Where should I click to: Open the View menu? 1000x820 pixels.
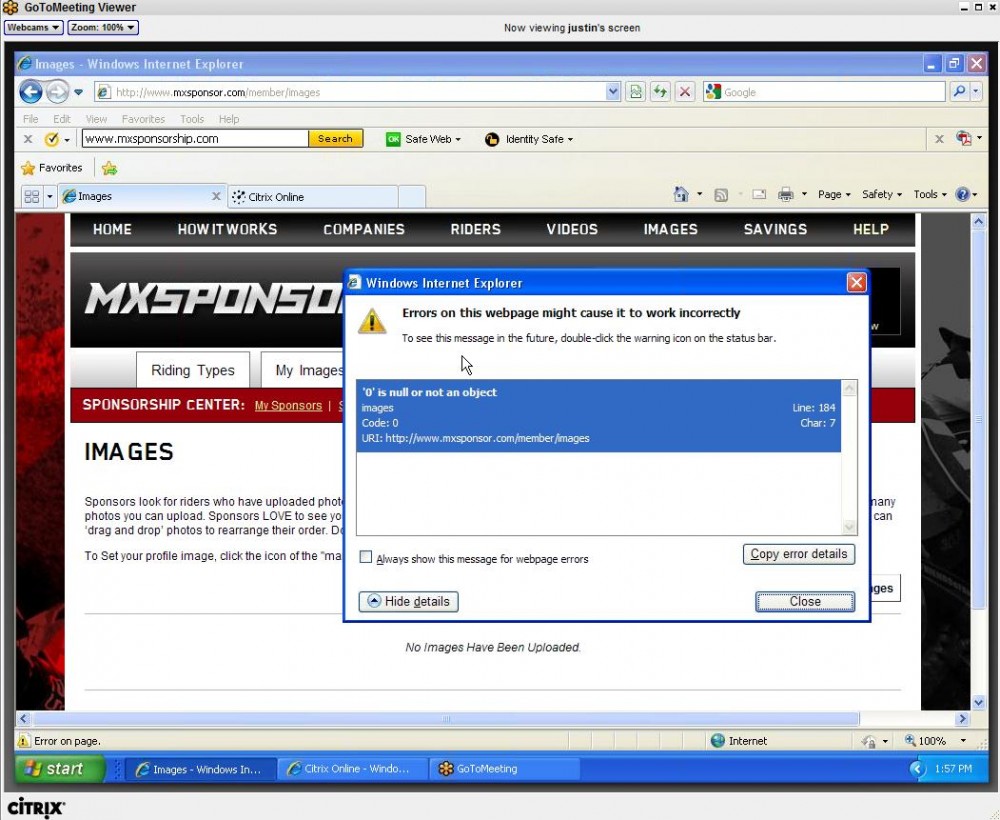coord(96,119)
